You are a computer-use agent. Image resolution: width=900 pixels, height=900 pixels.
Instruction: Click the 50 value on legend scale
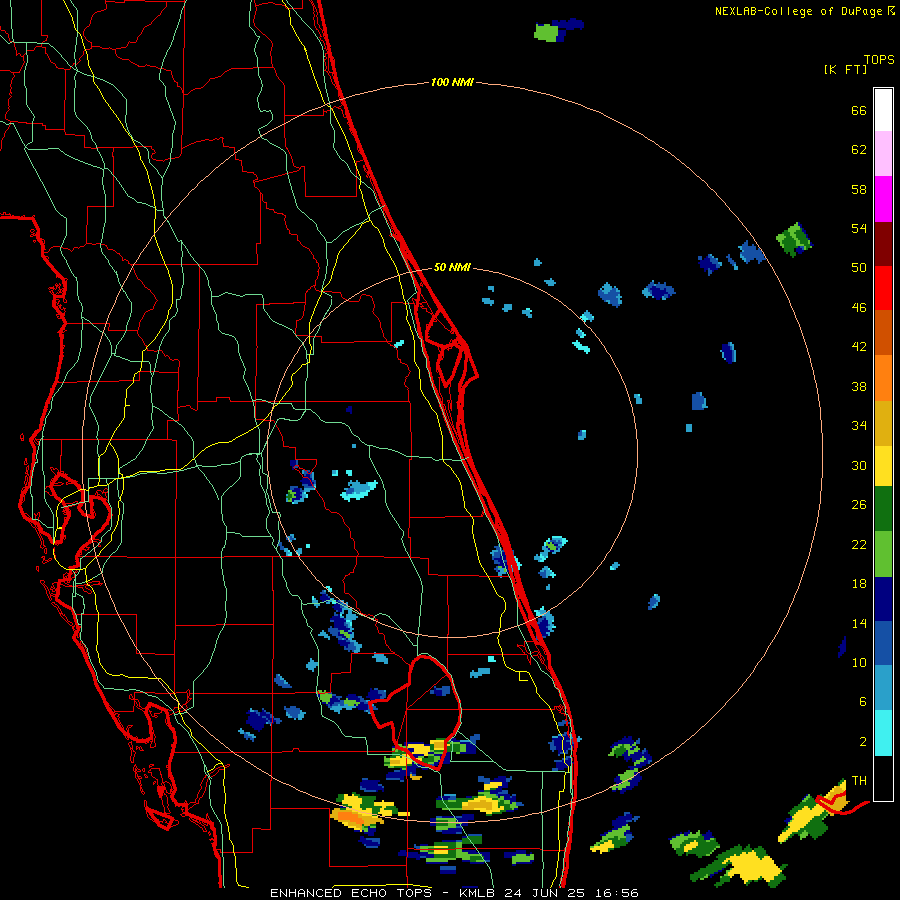point(859,268)
